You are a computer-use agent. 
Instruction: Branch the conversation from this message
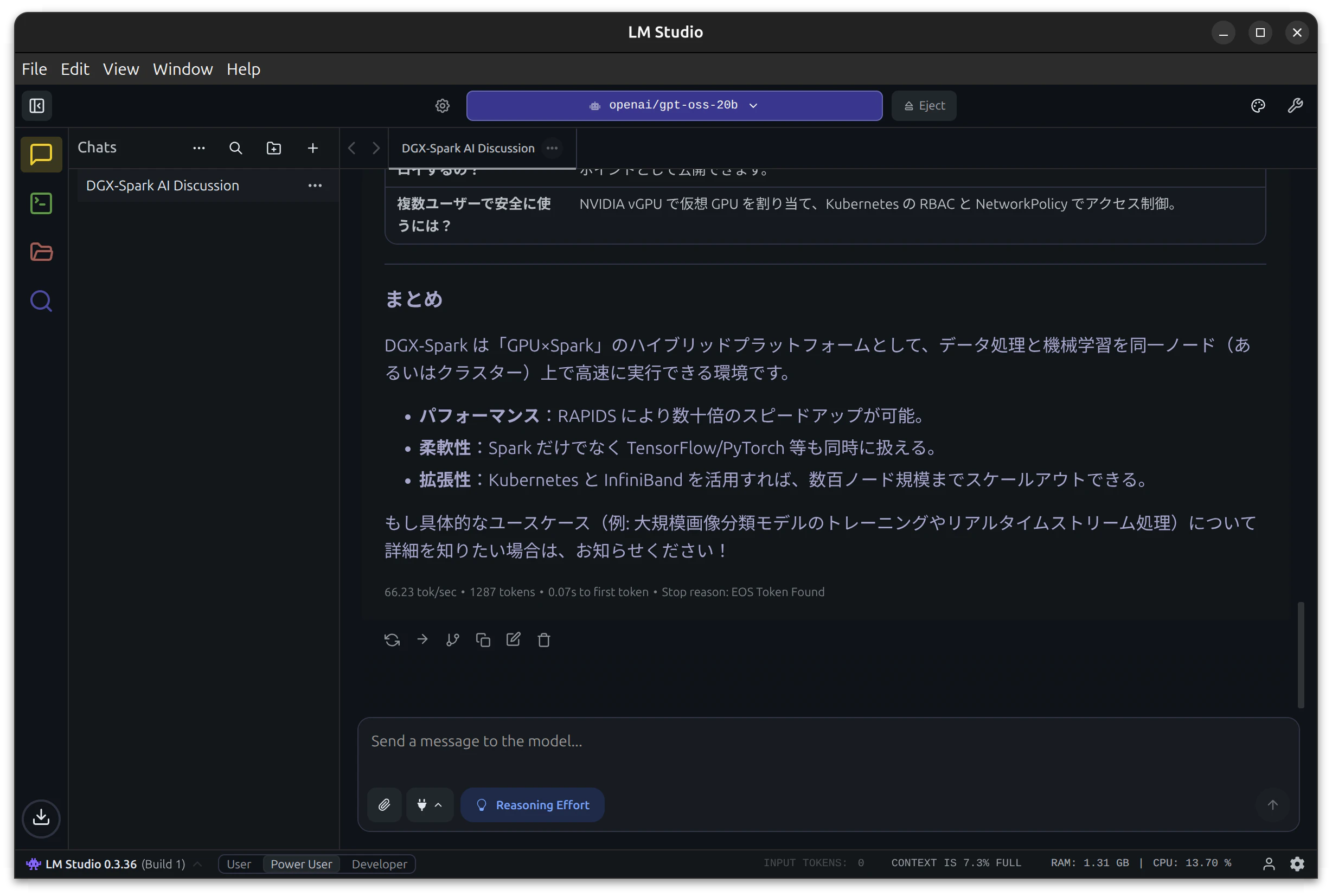(452, 639)
